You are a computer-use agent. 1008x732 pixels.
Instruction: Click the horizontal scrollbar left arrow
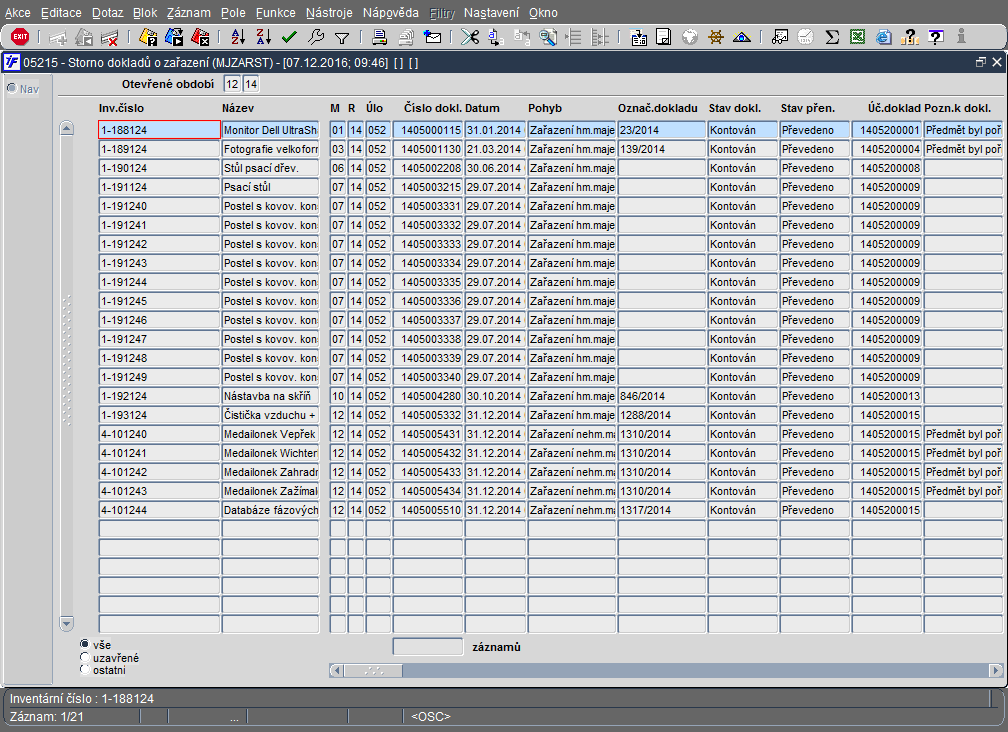click(336, 670)
